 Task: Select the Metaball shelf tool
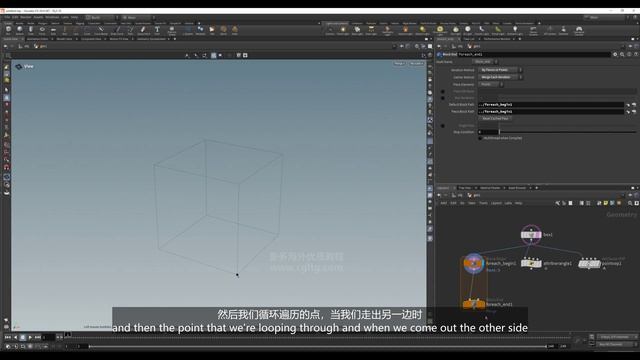point(200,30)
